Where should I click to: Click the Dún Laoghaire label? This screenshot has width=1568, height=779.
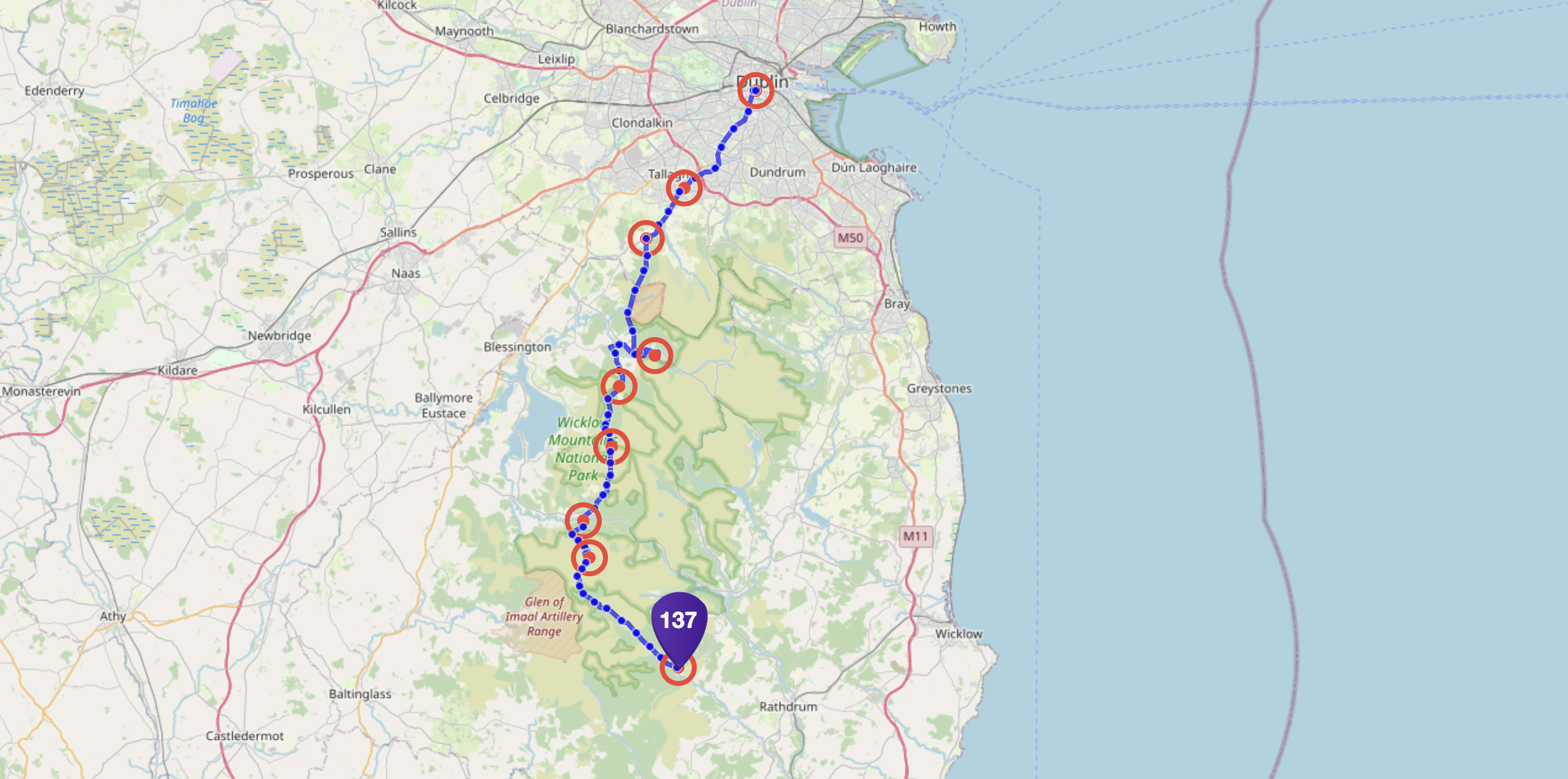coord(874,168)
